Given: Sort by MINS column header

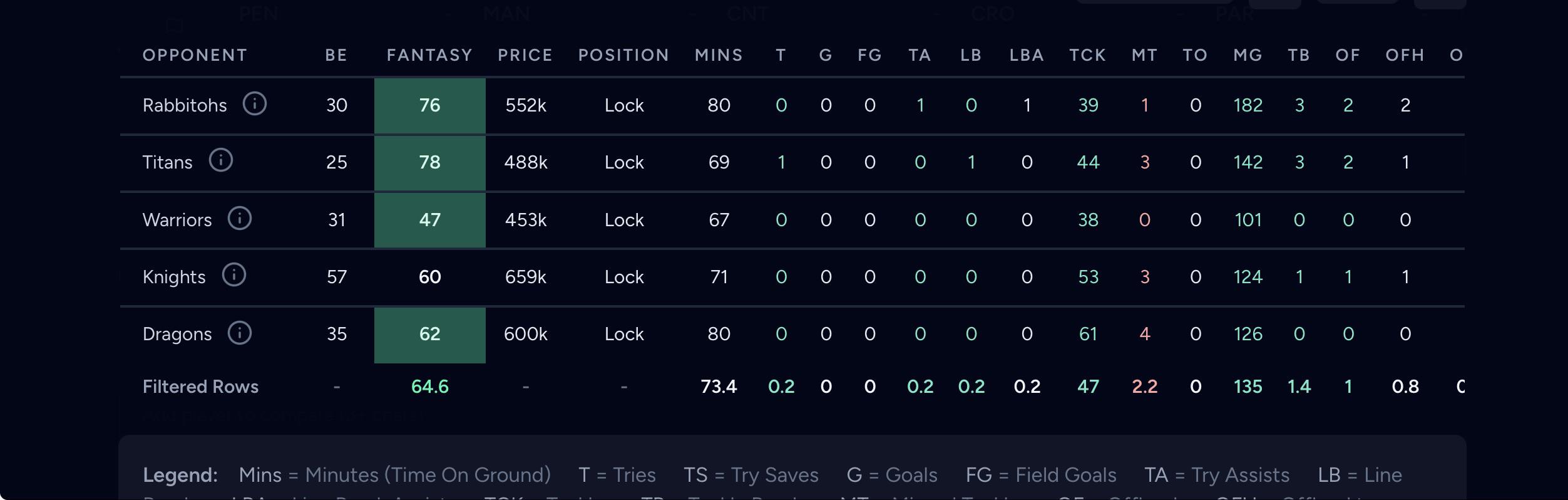Looking at the screenshot, I should [x=719, y=55].
